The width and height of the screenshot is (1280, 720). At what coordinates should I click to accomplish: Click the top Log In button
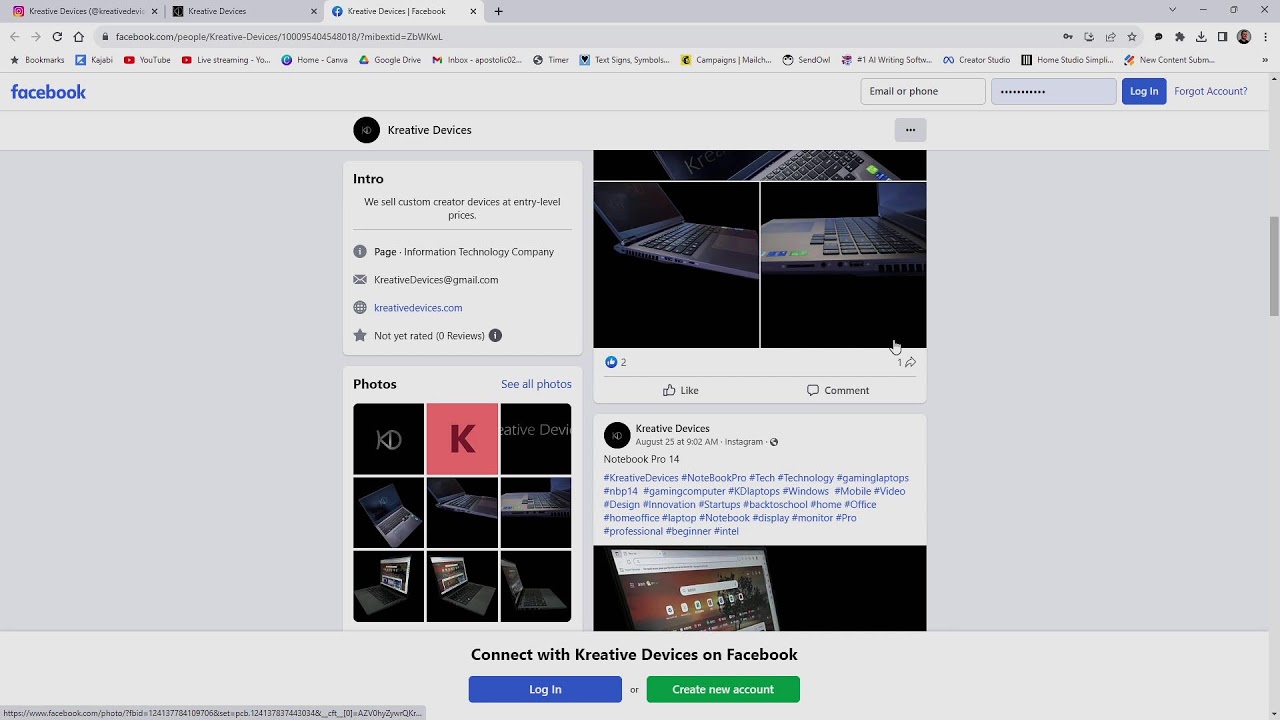pyautogui.click(x=1144, y=91)
